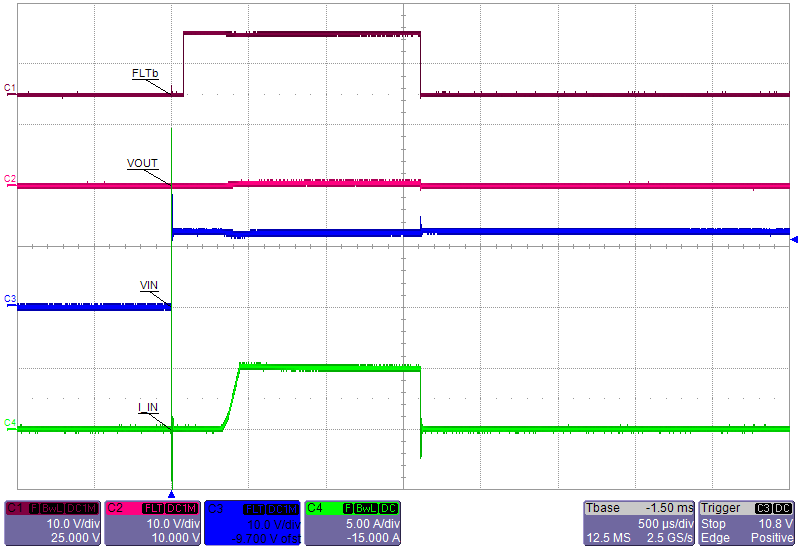Select the VOUT trace label
This screenshot has height=547, width=800.
pyautogui.click(x=142, y=163)
